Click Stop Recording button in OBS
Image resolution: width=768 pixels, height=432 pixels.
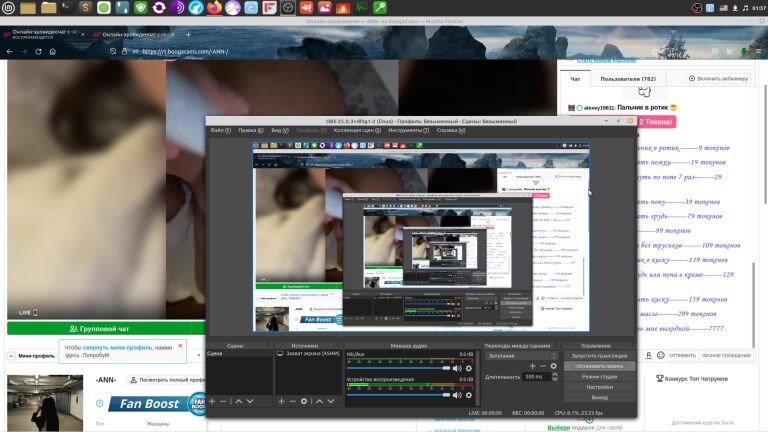pos(599,366)
